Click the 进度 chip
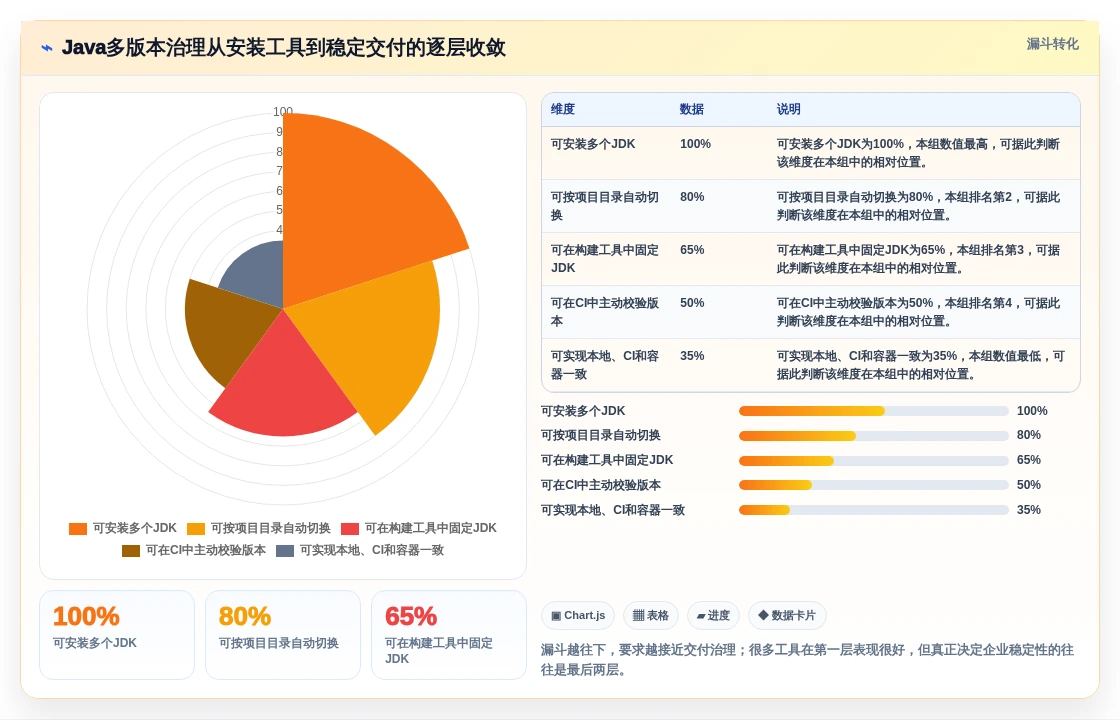 click(x=713, y=616)
